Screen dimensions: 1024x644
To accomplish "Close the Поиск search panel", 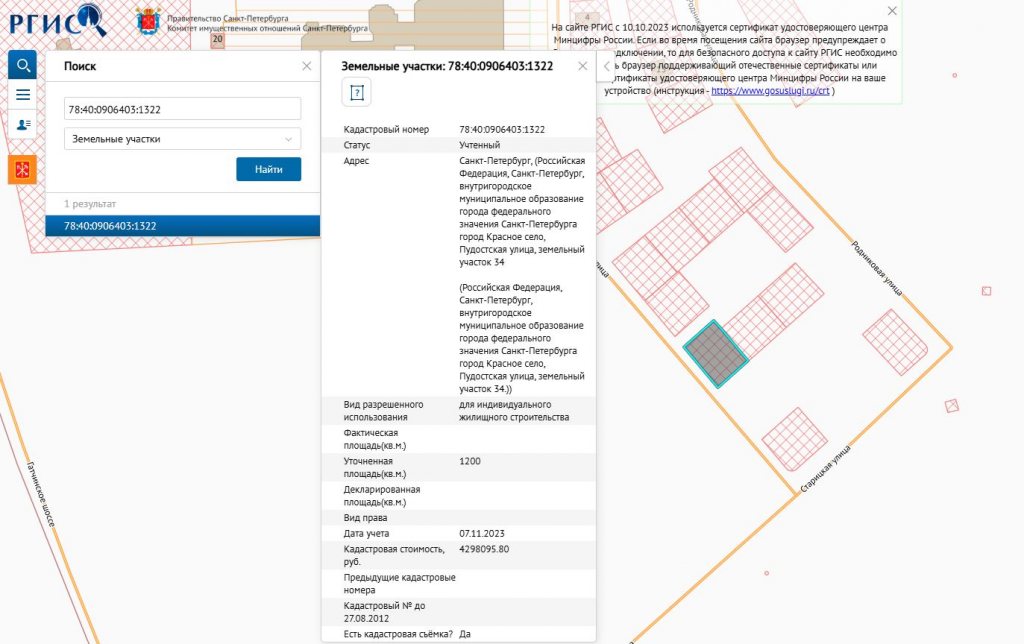I will click(x=307, y=66).
